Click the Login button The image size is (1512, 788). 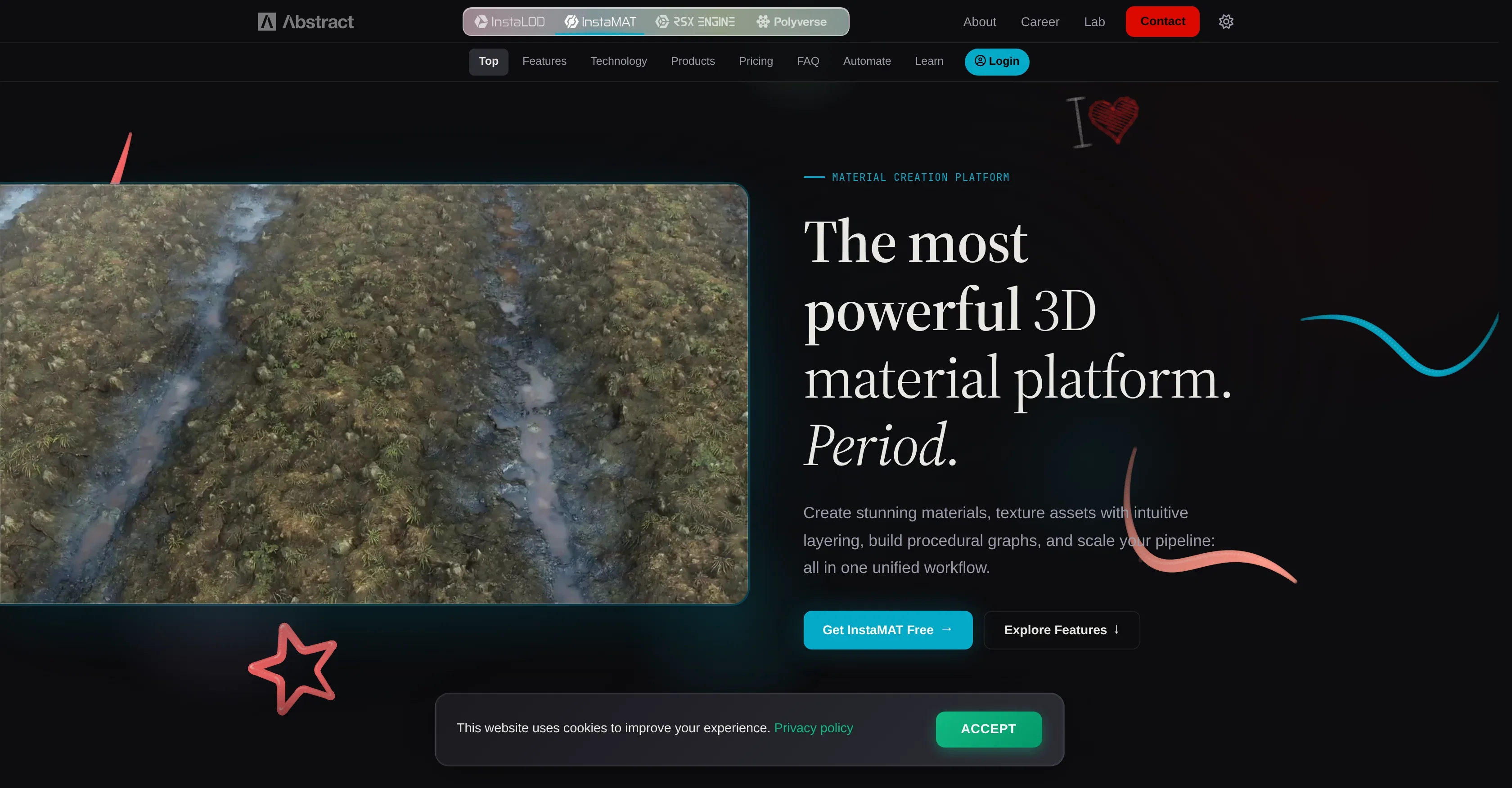click(997, 62)
